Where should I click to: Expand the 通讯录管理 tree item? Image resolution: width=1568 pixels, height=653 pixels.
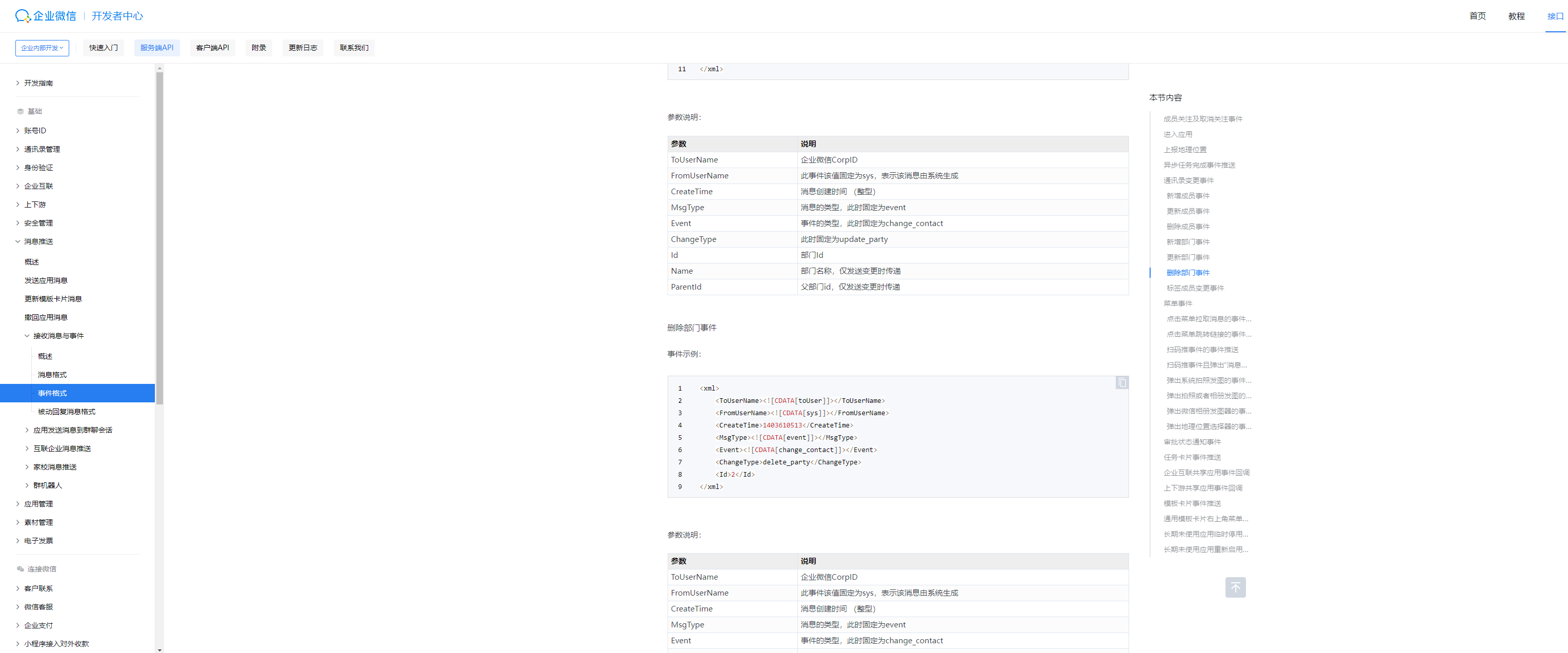(17, 149)
